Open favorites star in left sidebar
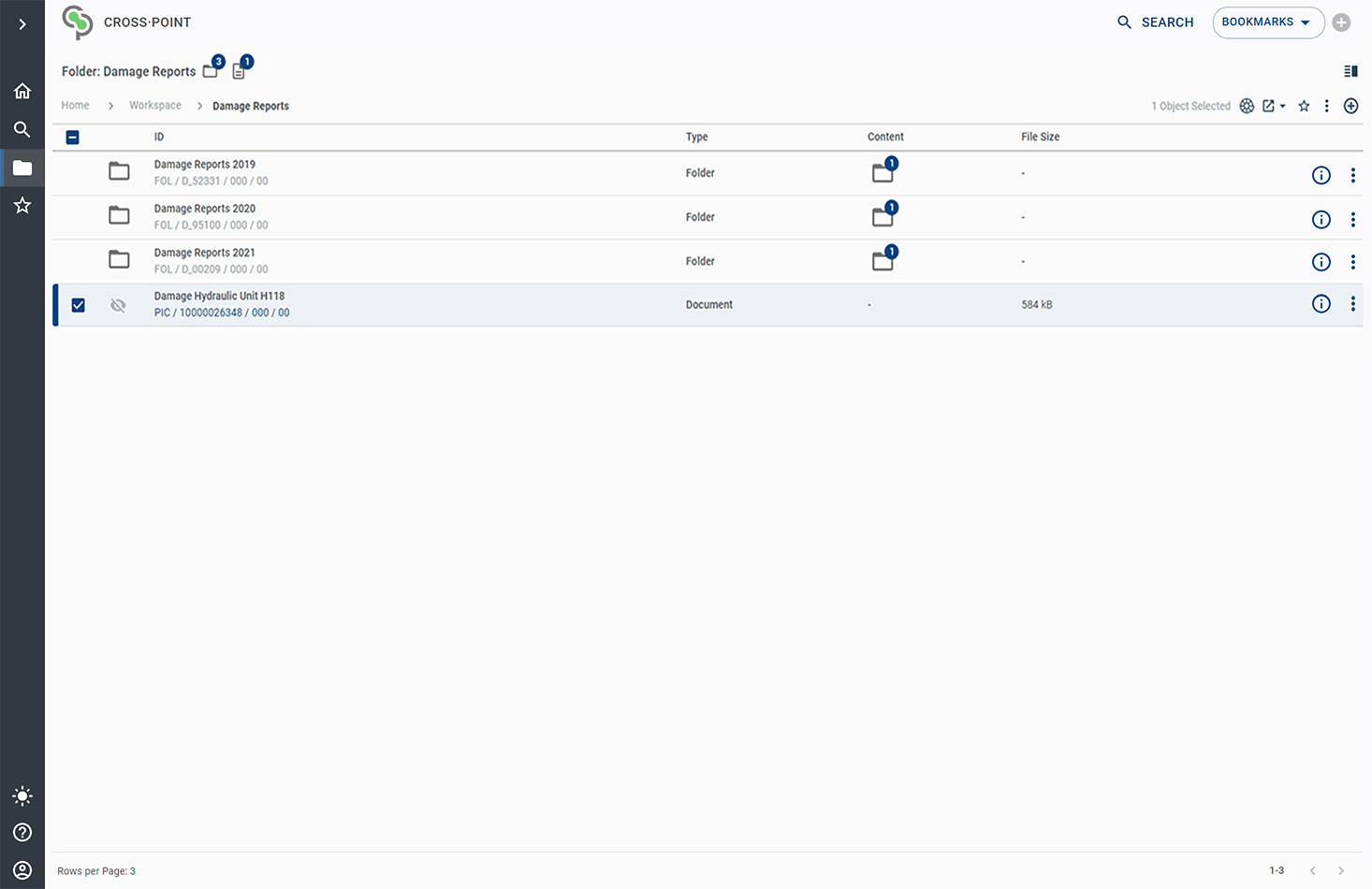The height and width of the screenshot is (889, 1372). [22, 206]
